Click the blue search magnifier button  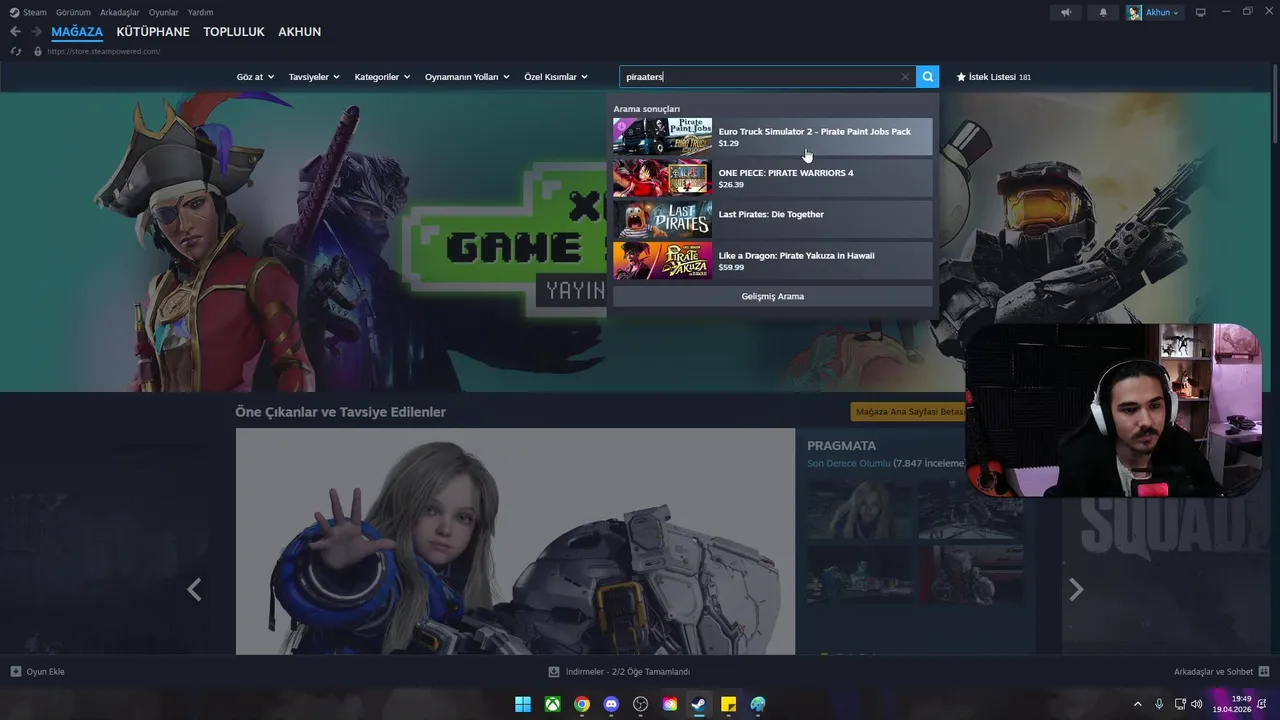(x=928, y=77)
